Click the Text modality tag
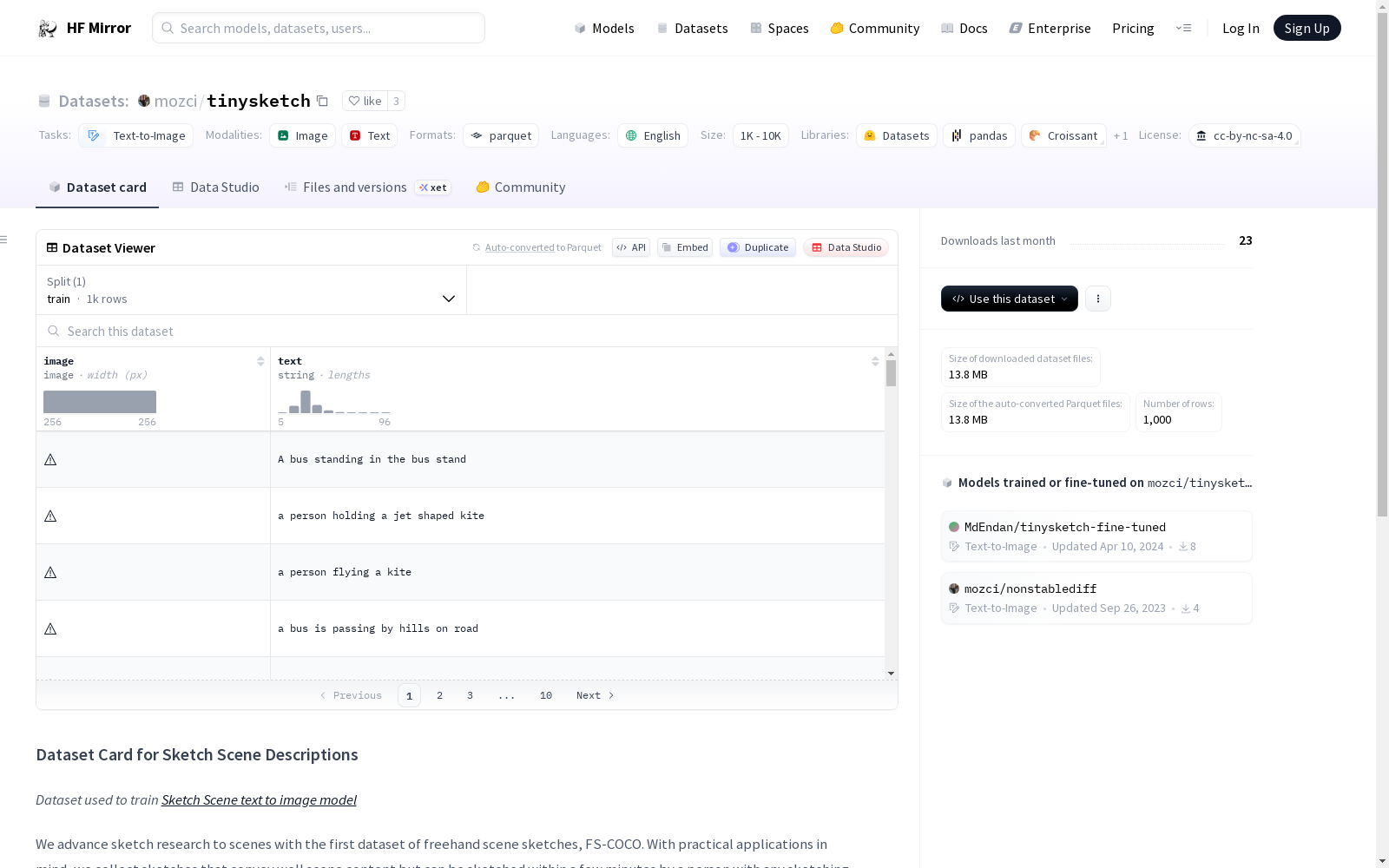The width and height of the screenshot is (1389, 868). coord(369,135)
